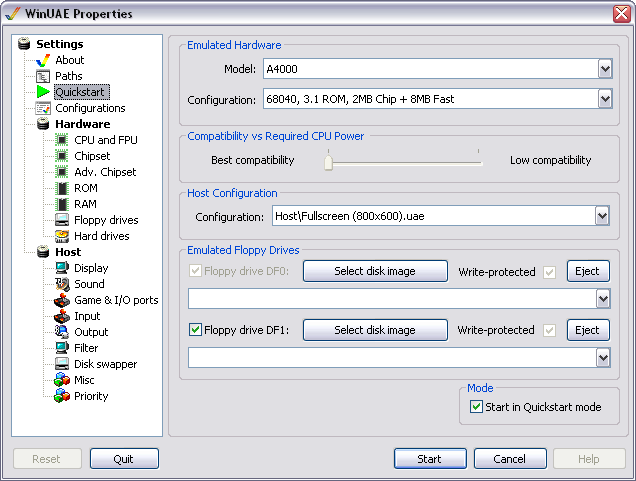Viewport: 636px width, 481px height.
Task: Click the Settings root disk-stack icon
Action: coord(24,44)
